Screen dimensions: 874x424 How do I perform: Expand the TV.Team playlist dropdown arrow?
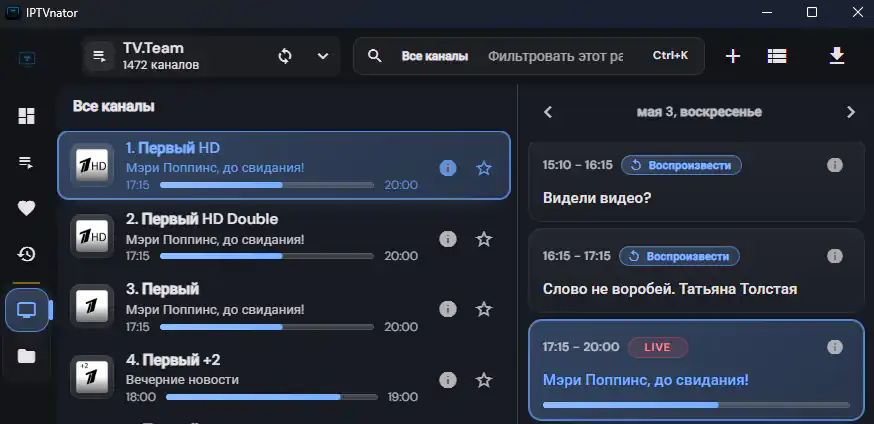(x=323, y=56)
